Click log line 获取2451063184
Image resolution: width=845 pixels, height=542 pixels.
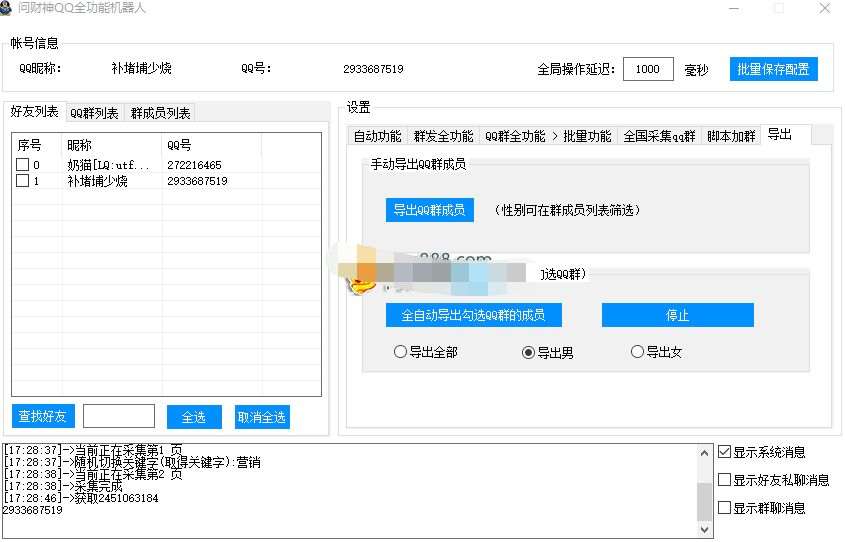click(x=81, y=498)
